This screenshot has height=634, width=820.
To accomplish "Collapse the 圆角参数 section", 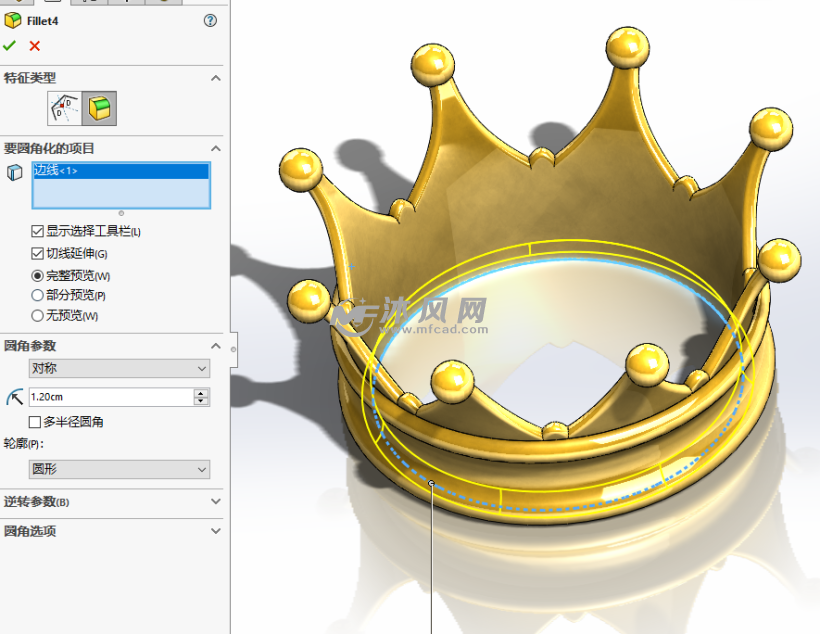I will tap(215, 346).
